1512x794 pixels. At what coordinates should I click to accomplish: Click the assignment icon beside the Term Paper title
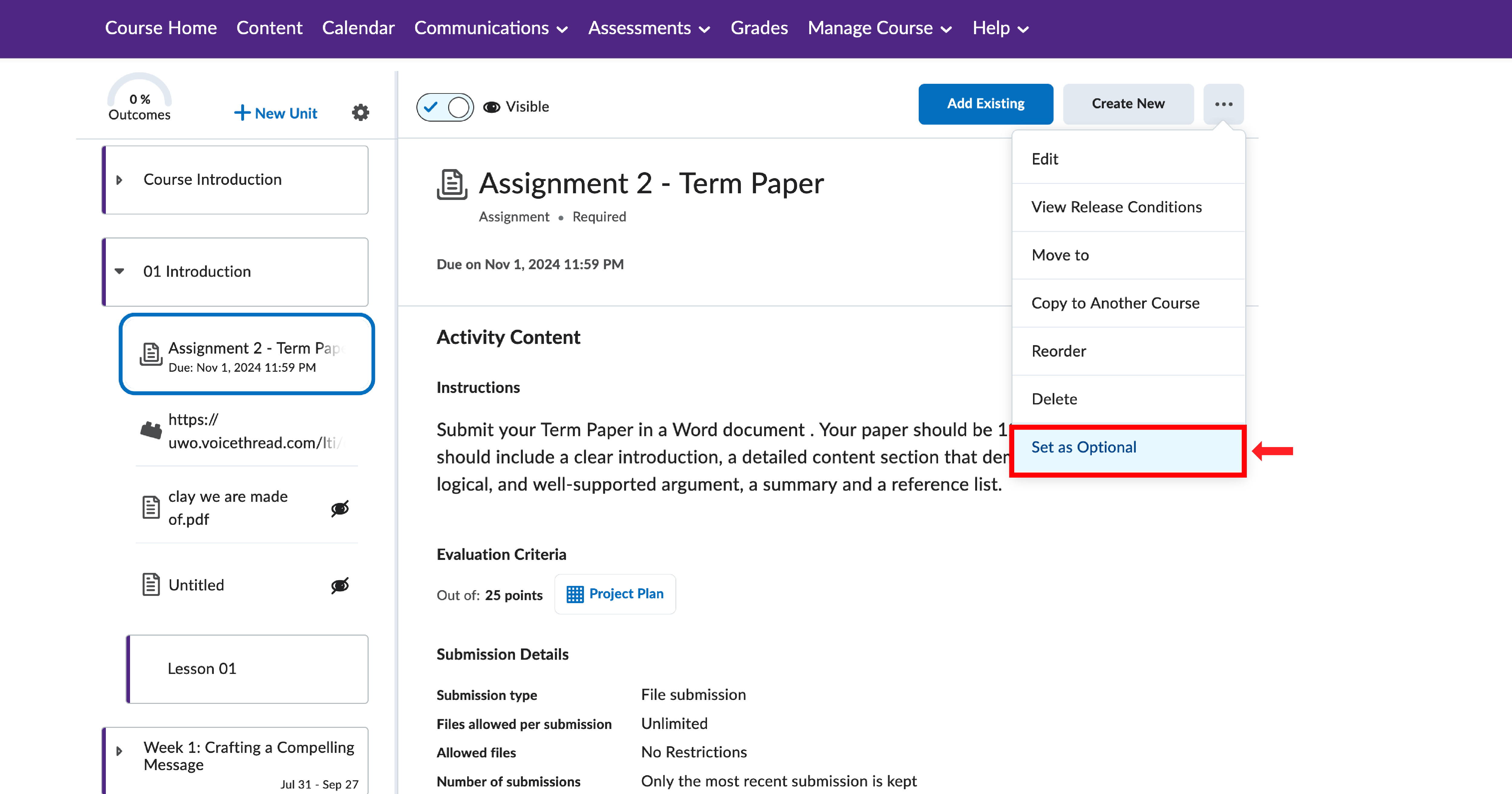pyautogui.click(x=451, y=185)
